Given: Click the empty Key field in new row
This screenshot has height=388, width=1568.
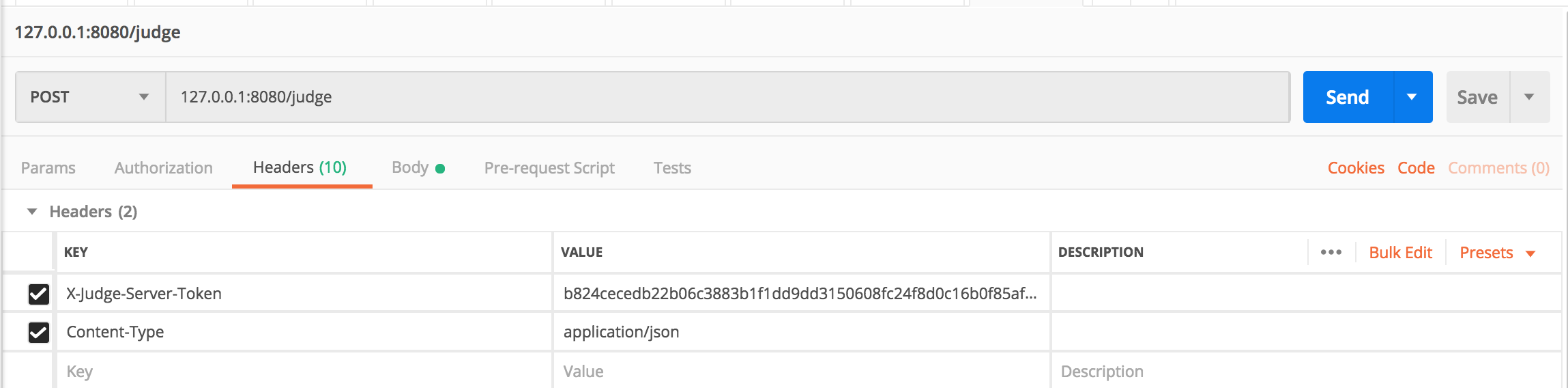Looking at the screenshot, I should coord(304,372).
